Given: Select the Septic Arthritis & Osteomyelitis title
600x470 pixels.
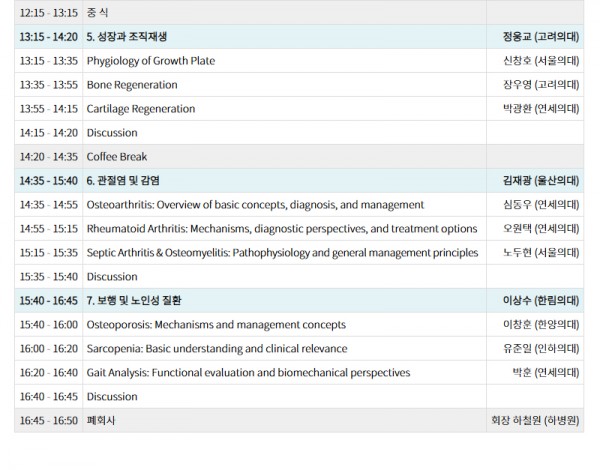Looking at the screenshot, I should (281, 253).
